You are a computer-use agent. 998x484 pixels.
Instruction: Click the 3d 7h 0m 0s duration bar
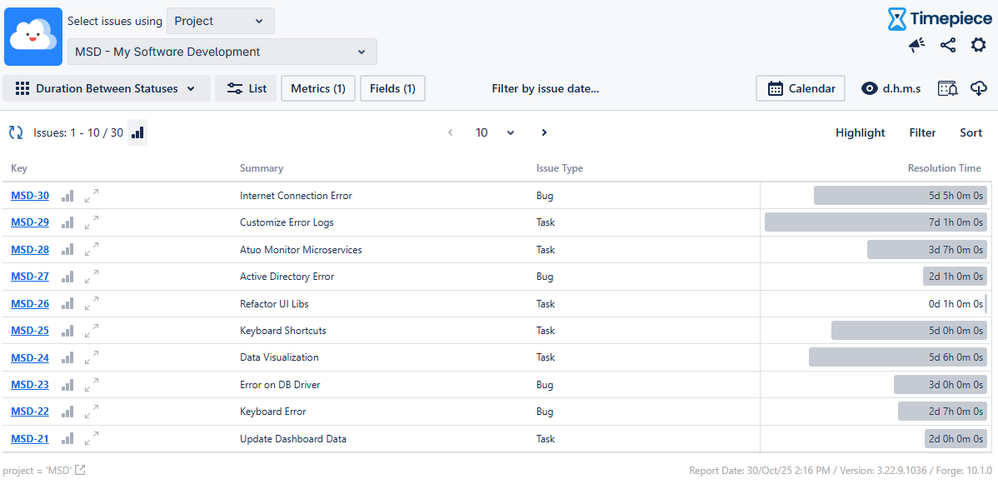[x=927, y=250]
